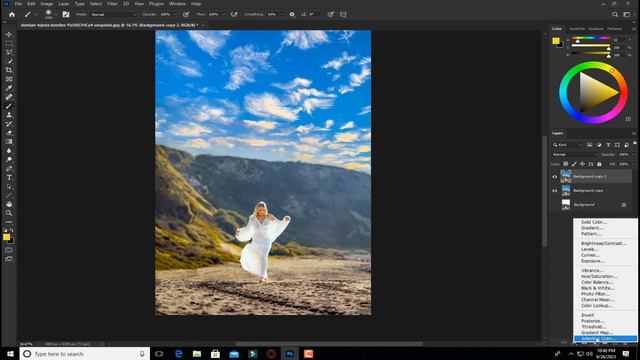Image resolution: width=640 pixels, height=360 pixels.
Task: Select the Horizontal Type tool
Action: [x=9, y=178]
